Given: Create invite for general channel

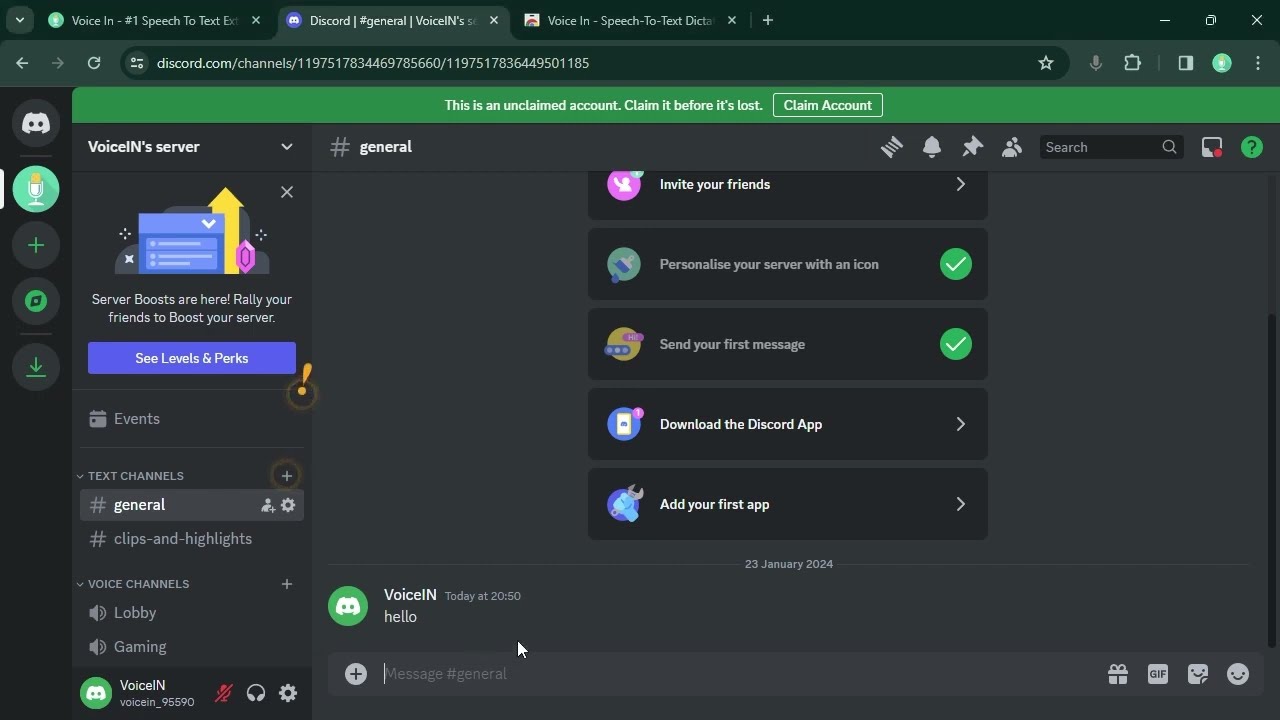Looking at the screenshot, I should tap(267, 505).
